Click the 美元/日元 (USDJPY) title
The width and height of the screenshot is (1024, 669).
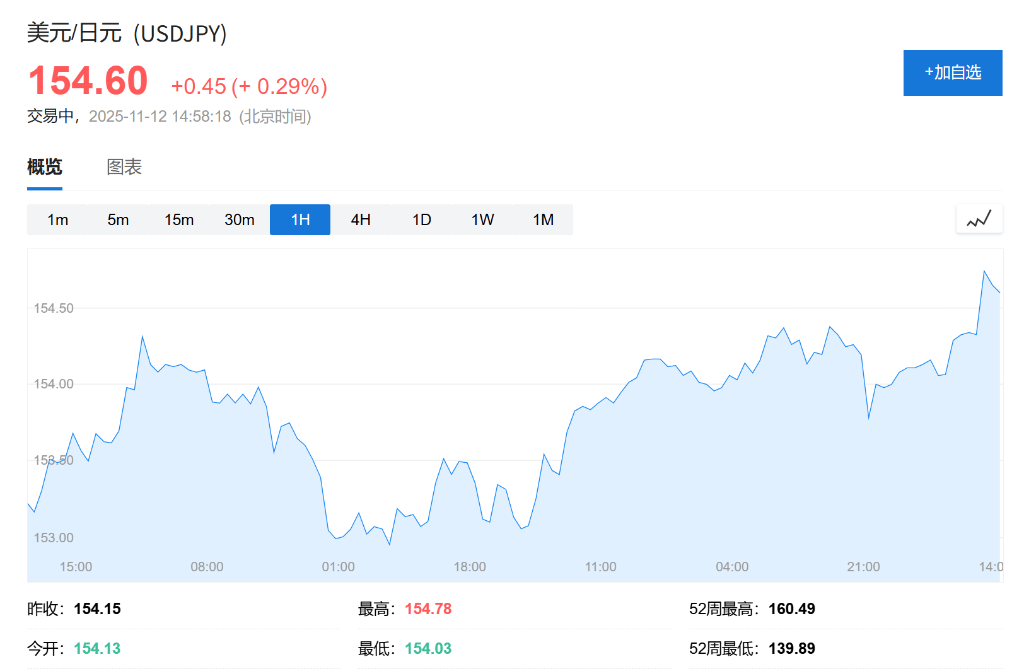(x=127, y=33)
